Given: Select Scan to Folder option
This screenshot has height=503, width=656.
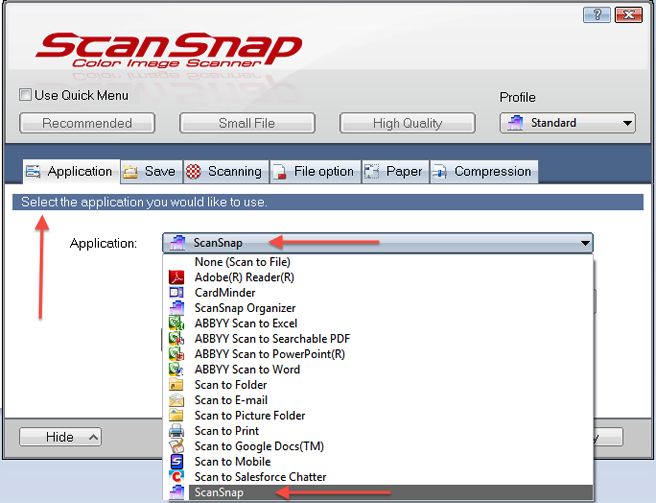Looking at the screenshot, I should 378,385.
